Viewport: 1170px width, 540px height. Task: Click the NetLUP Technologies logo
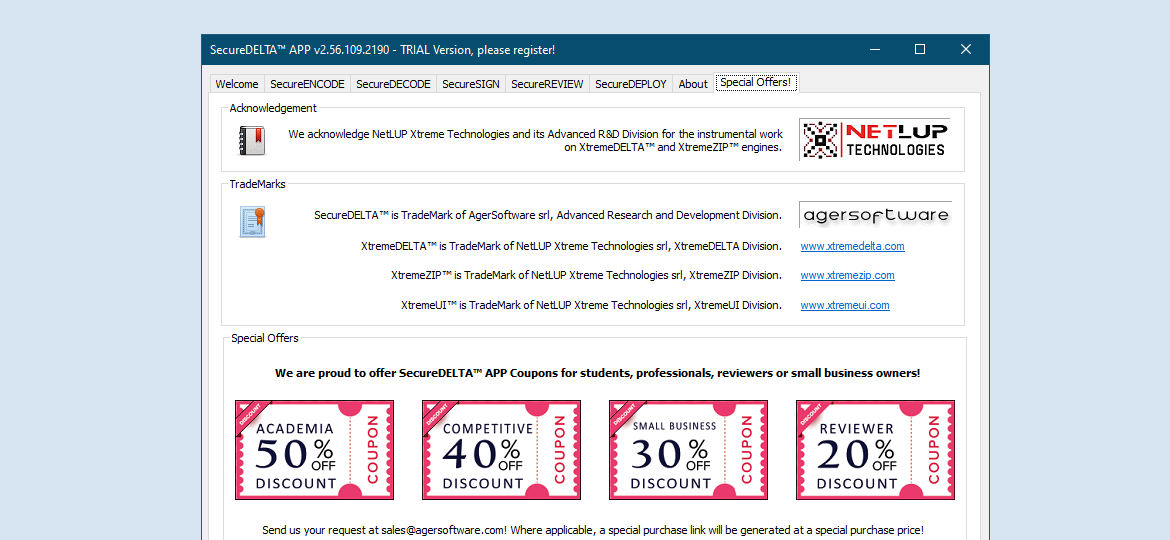pyautogui.click(x=875, y=140)
